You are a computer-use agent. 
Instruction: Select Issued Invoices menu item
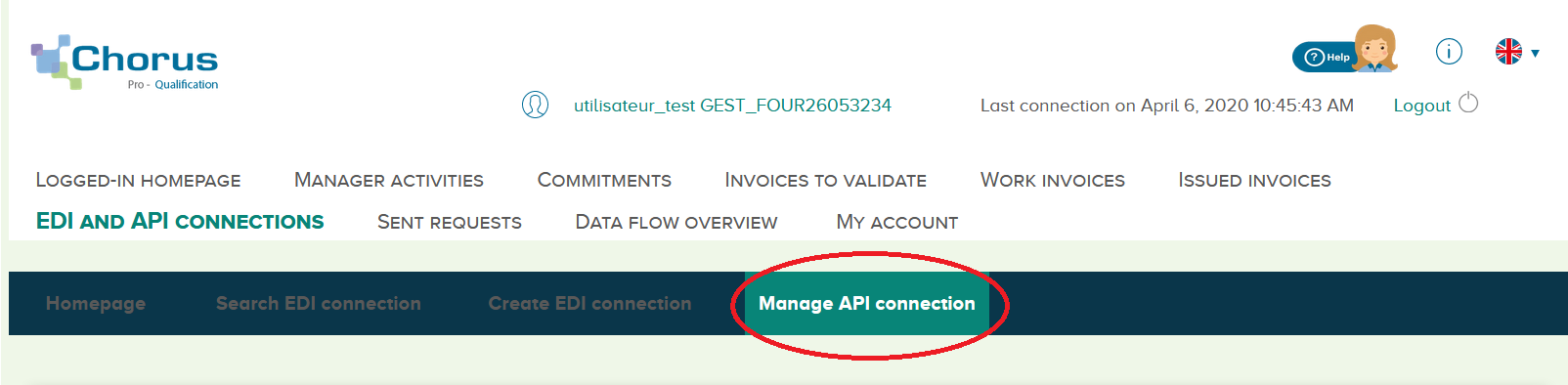click(x=1254, y=180)
